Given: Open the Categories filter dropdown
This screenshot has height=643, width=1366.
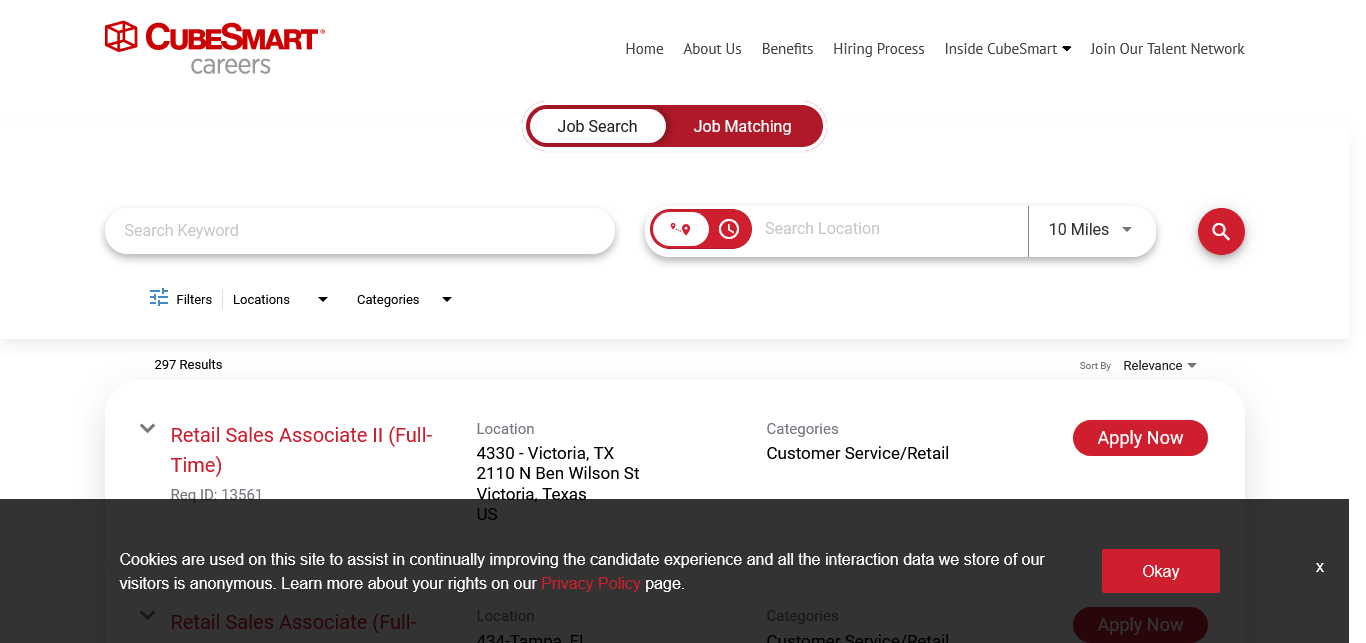Looking at the screenshot, I should point(404,299).
